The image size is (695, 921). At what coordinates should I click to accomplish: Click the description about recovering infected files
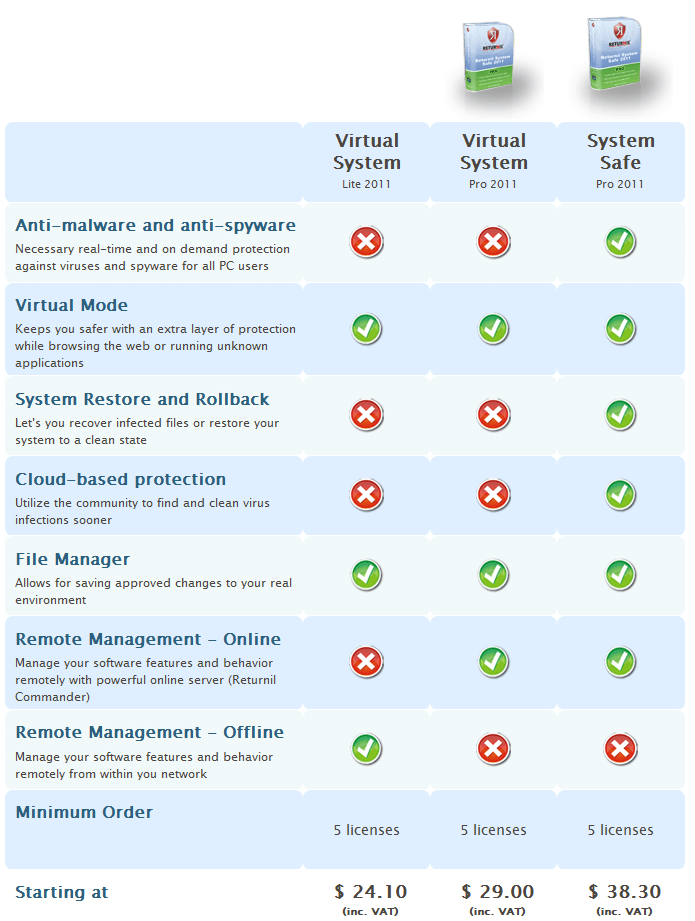pyautogui.click(x=147, y=431)
